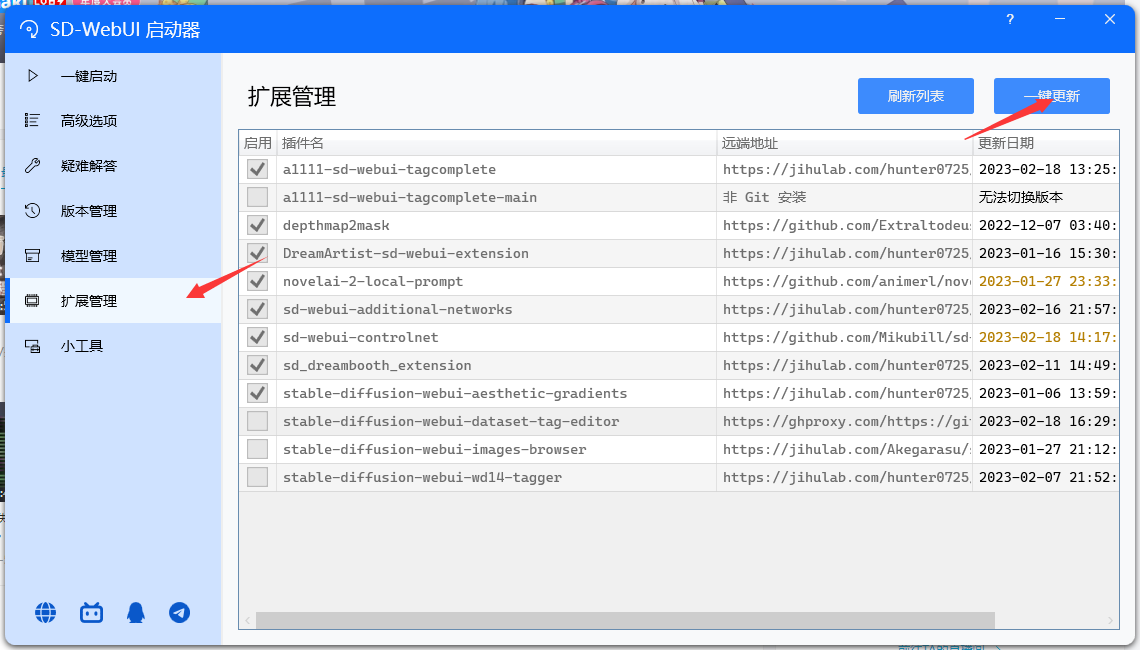Sort by the 插件名 column header
The height and width of the screenshot is (650, 1140).
[x=496, y=144]
